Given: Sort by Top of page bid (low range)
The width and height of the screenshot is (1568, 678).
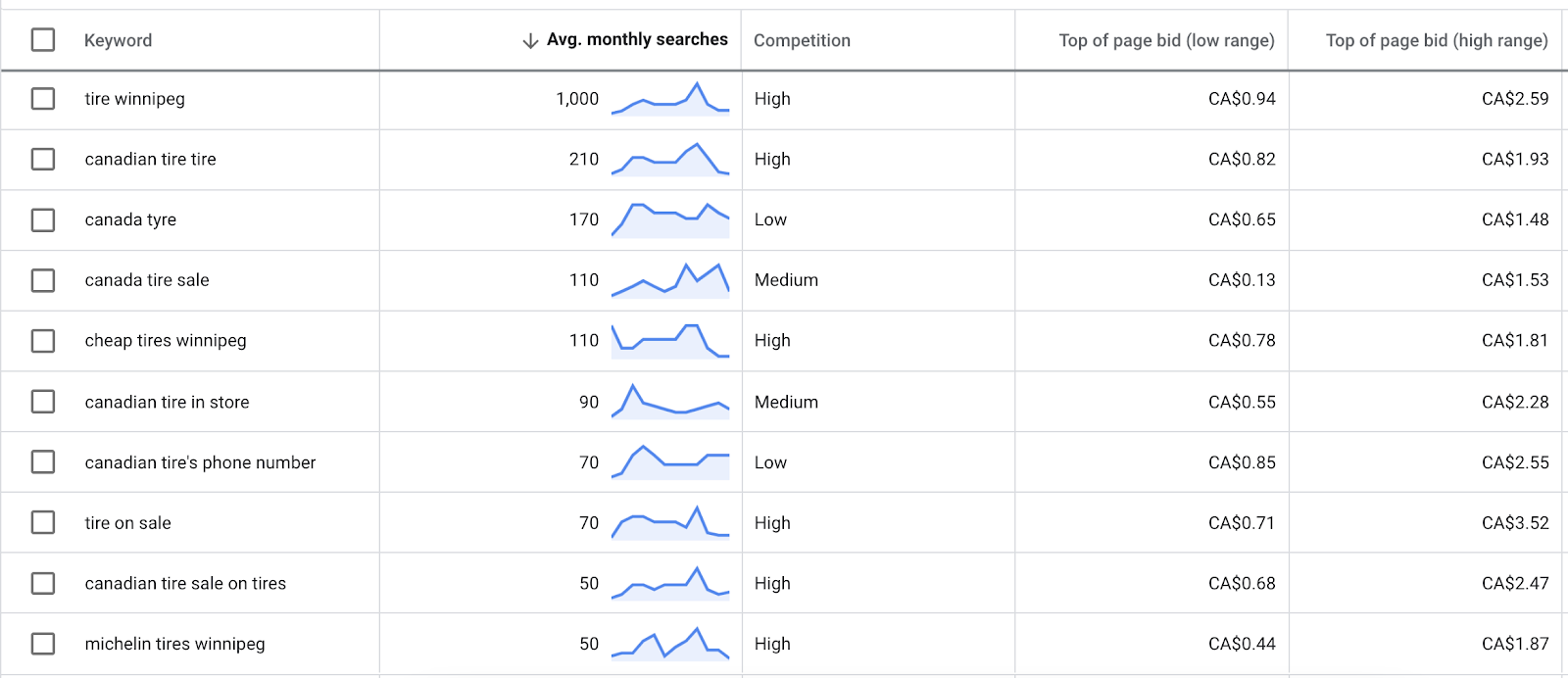Looking at the screenshot, I should pos(1166,40).
